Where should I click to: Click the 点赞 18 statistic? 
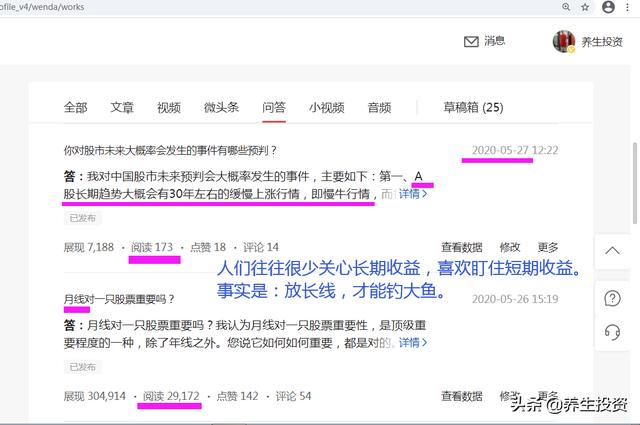[208, 247]
